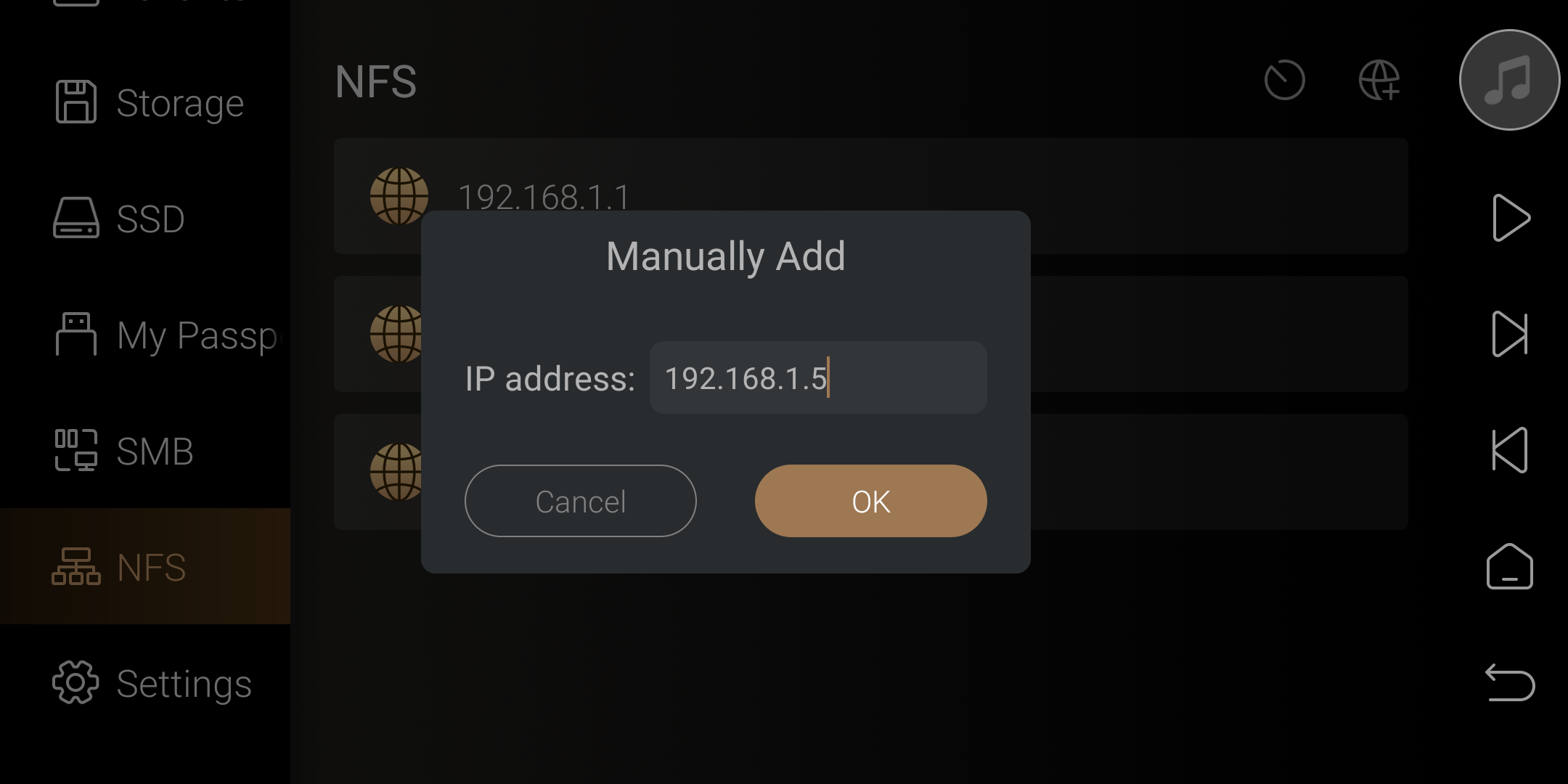The image size is (1568, 784).
Task: Click the Settings gear icon
Action: tap(75, 682)
